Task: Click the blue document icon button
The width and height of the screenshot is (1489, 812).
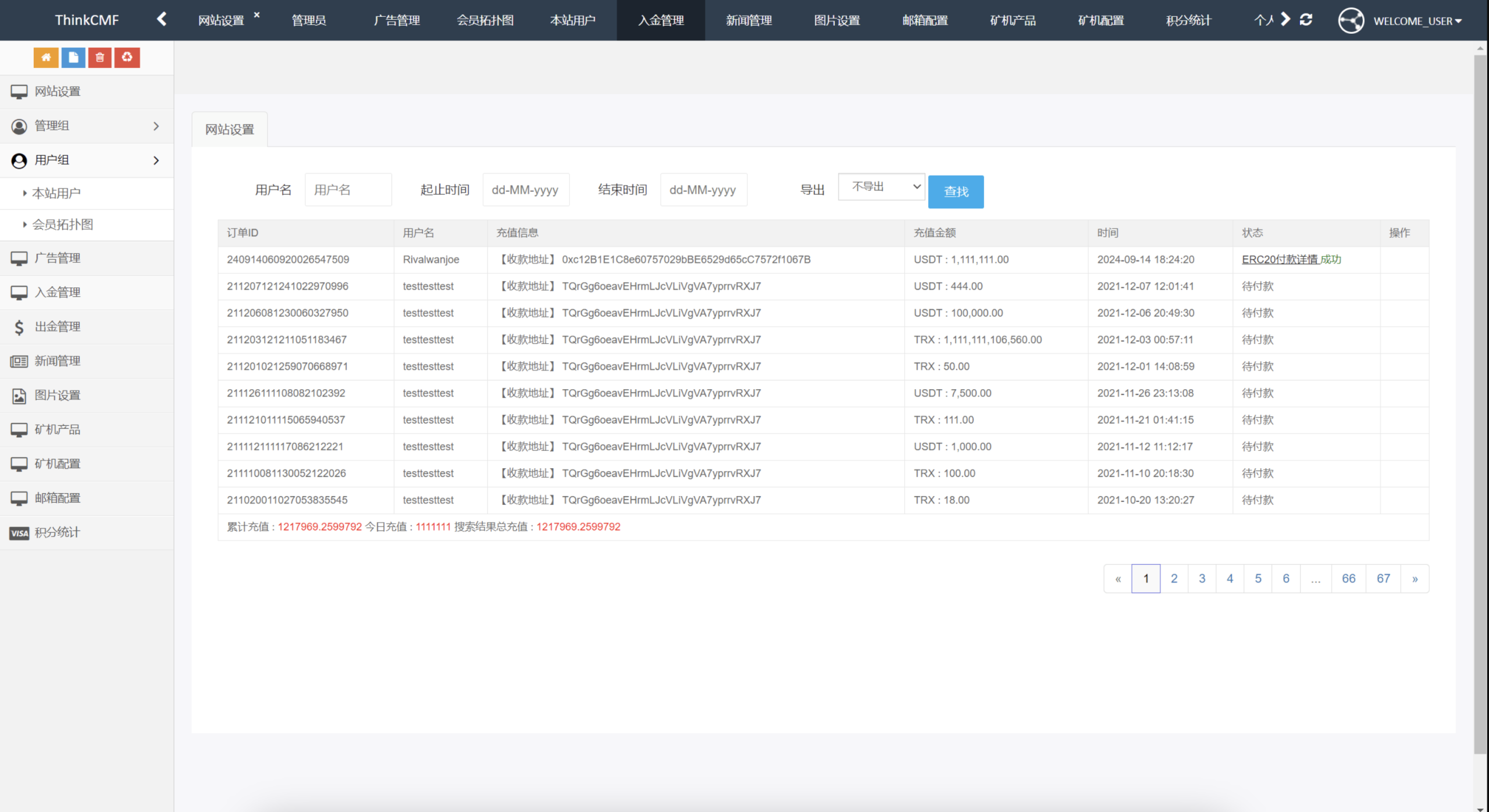Action: (x=73, y=58)
